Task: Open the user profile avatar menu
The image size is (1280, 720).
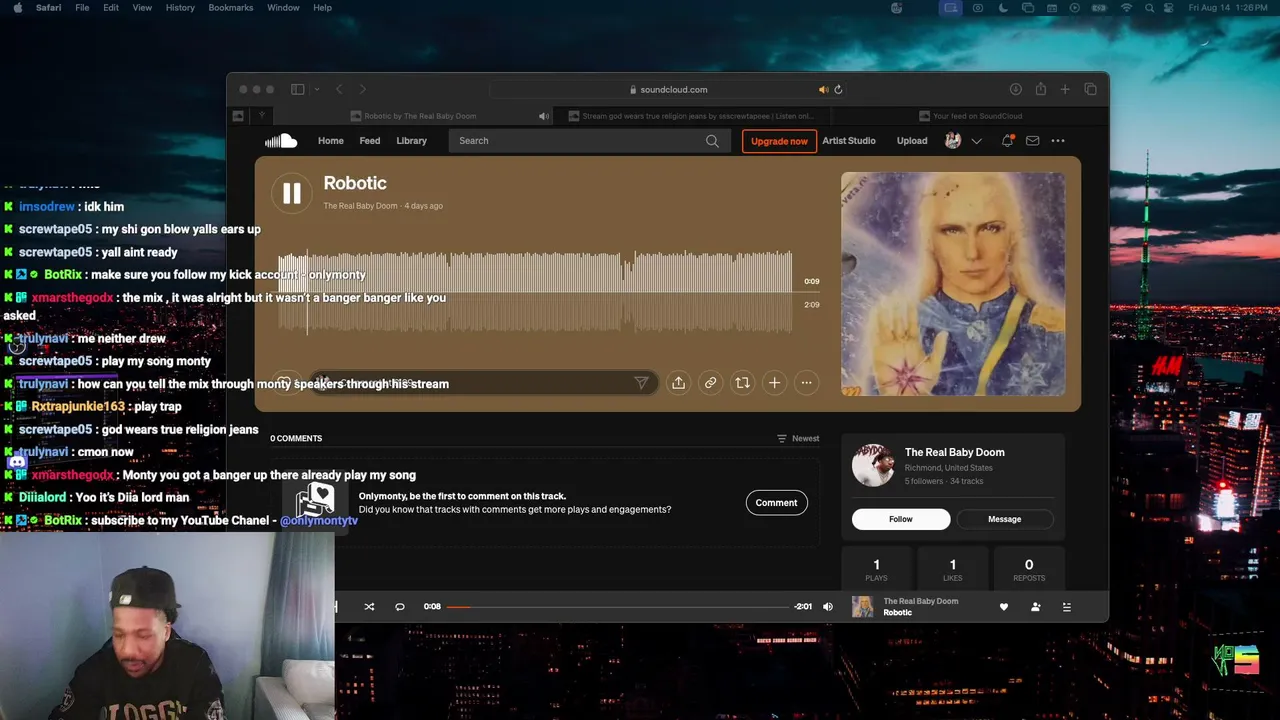Action: pos(953,141)
